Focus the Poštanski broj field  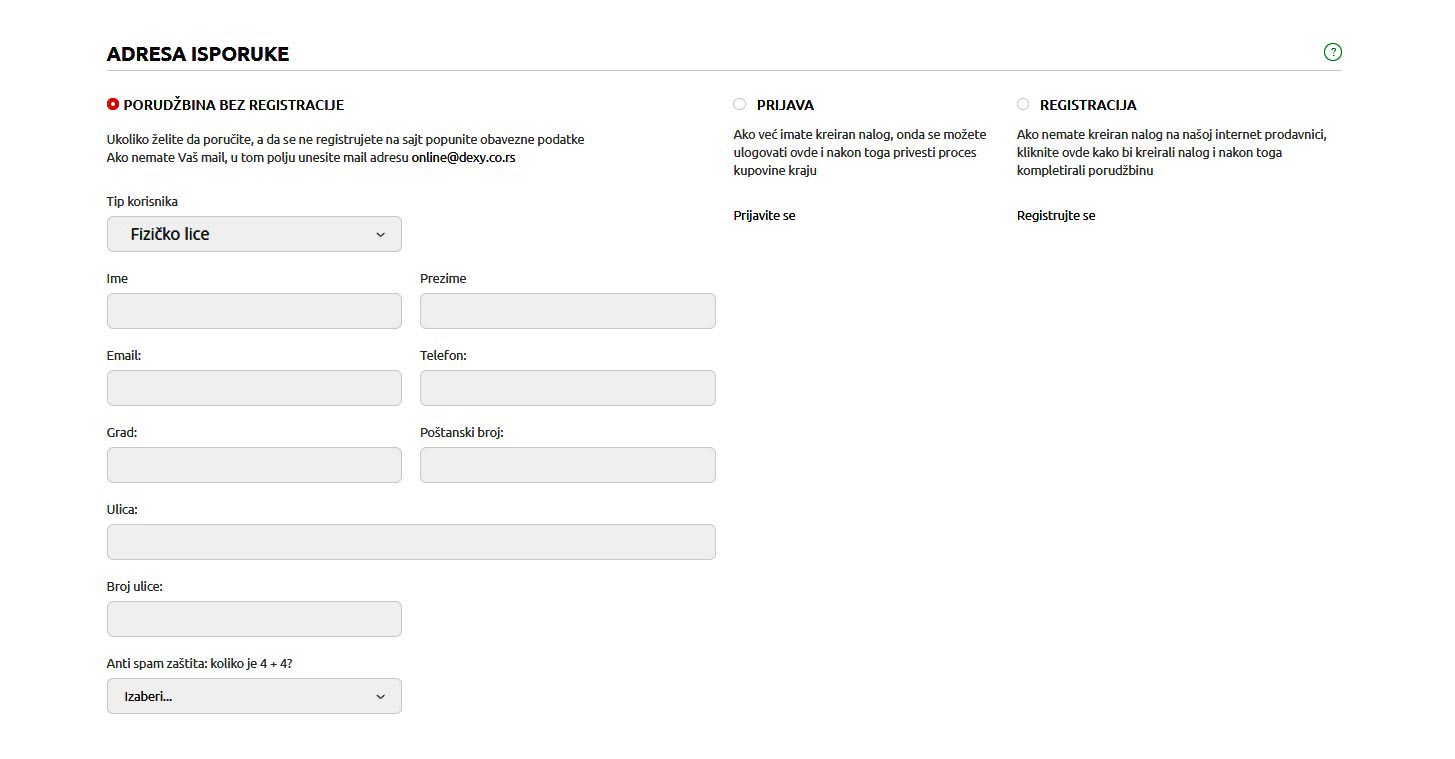pyautogui.click(x=568, y=465)
